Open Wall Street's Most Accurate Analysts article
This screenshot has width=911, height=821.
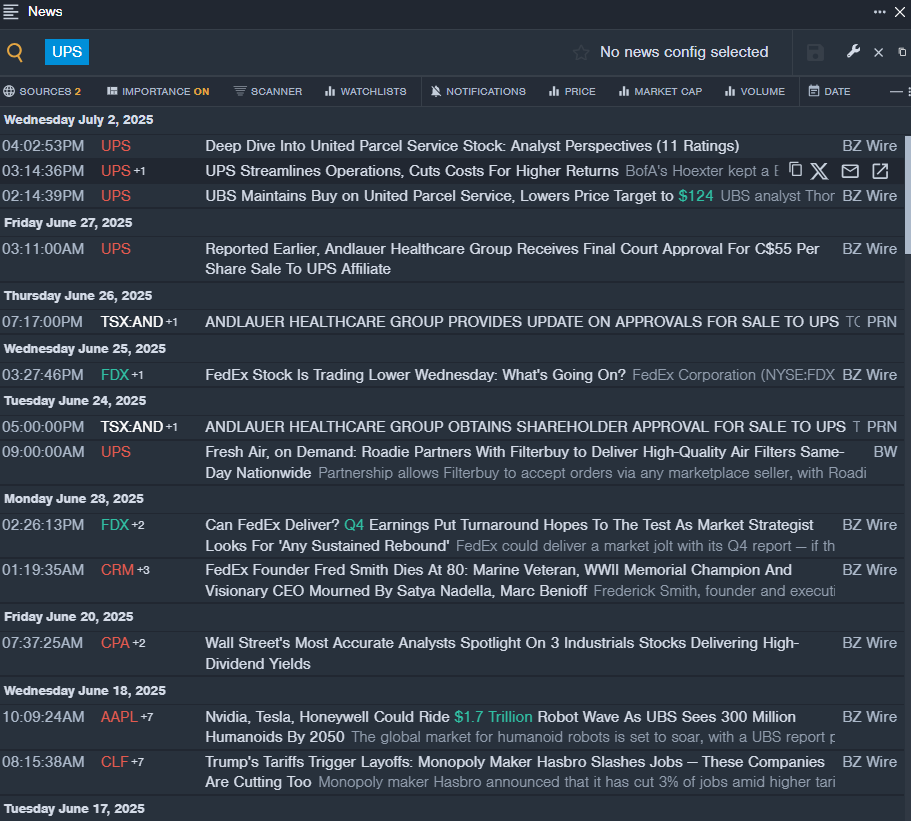tap(502, 653)
